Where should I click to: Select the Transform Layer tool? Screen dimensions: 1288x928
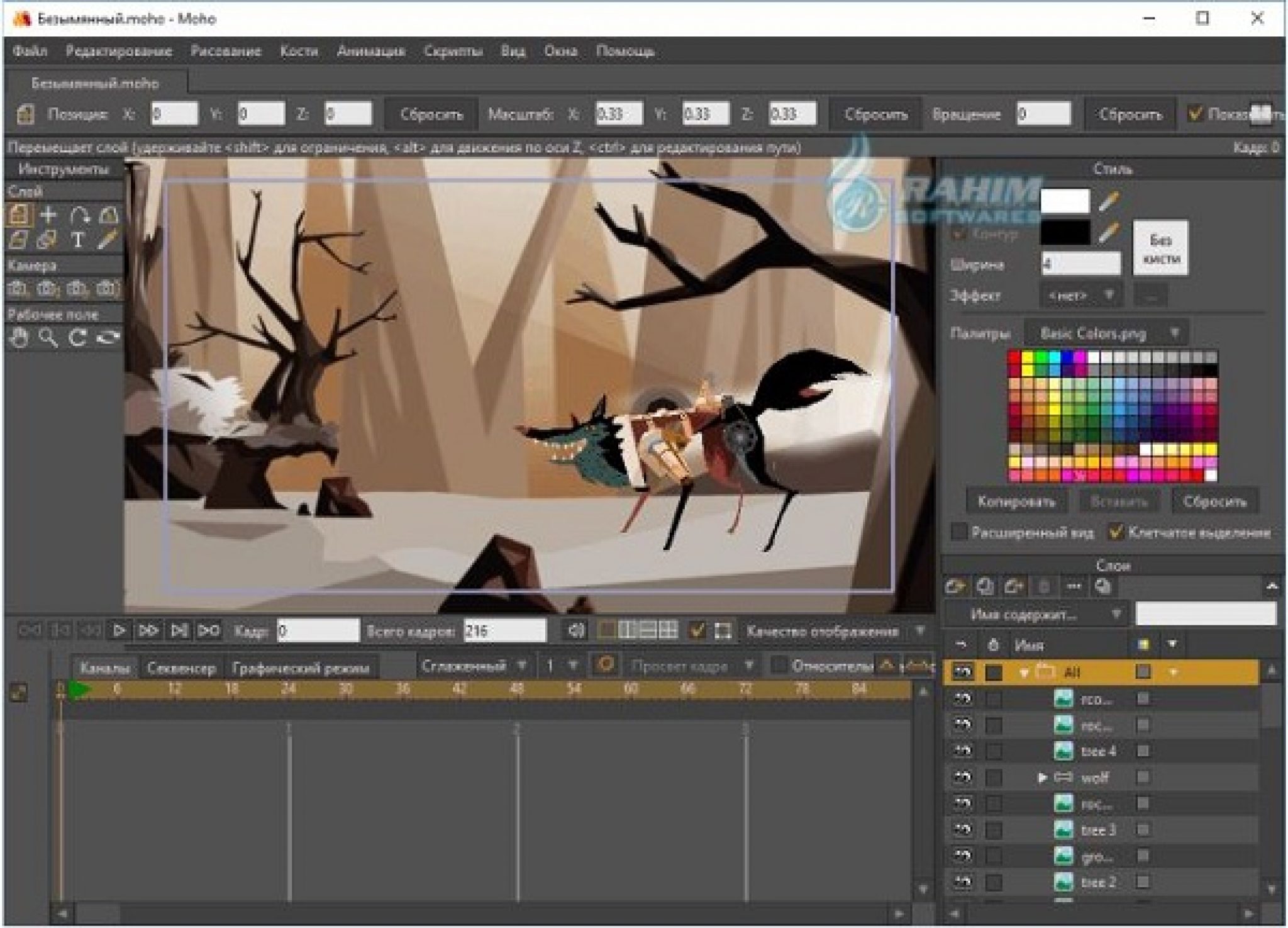click(19, 215)
